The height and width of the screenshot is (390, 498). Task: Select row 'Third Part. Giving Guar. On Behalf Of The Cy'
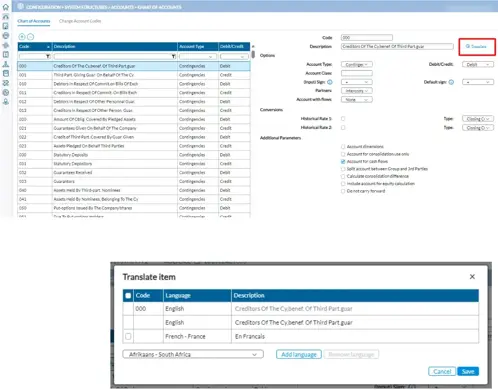[x=134, y=75]
